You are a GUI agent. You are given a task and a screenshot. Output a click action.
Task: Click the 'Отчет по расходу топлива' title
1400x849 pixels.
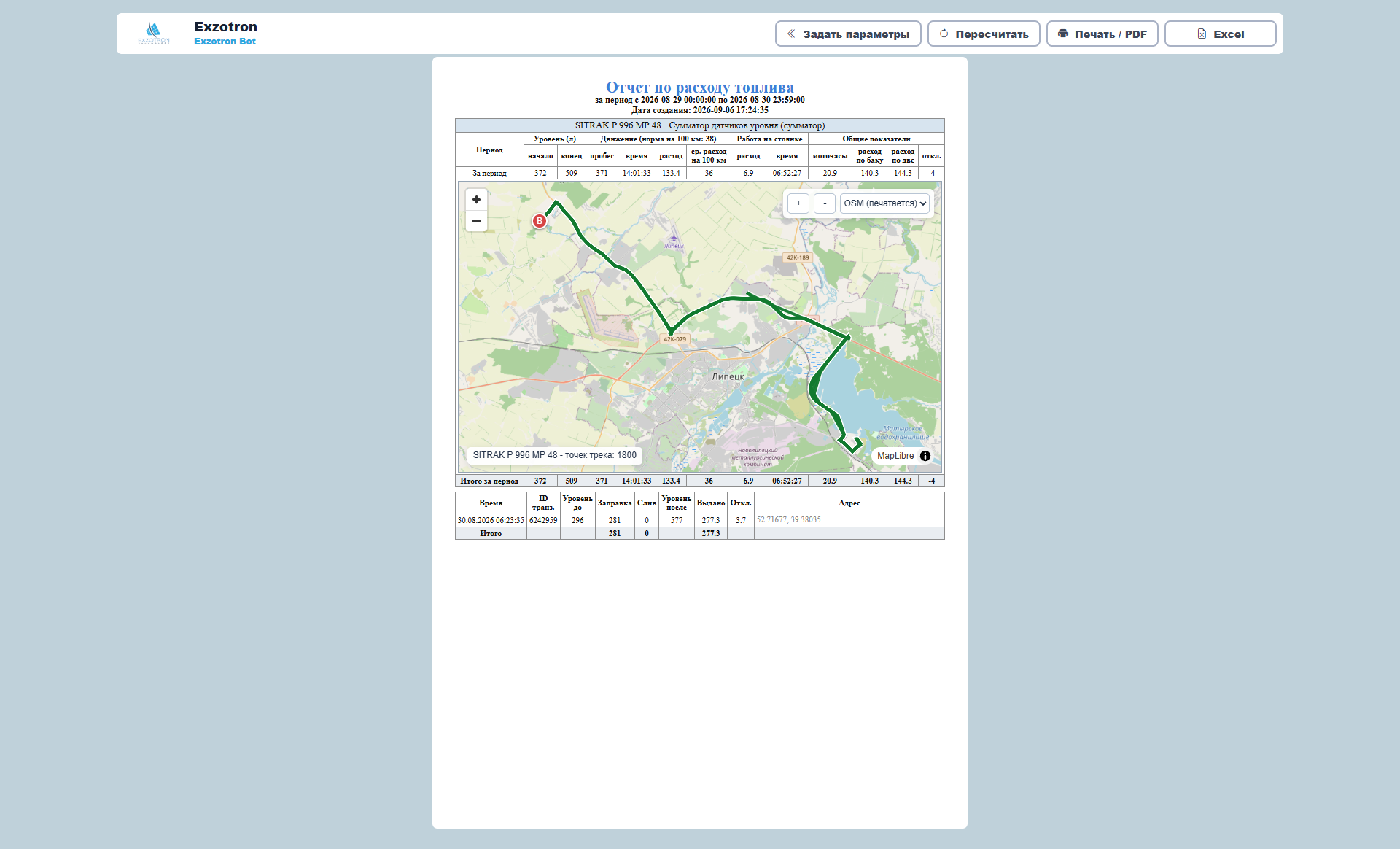point(700,88)
